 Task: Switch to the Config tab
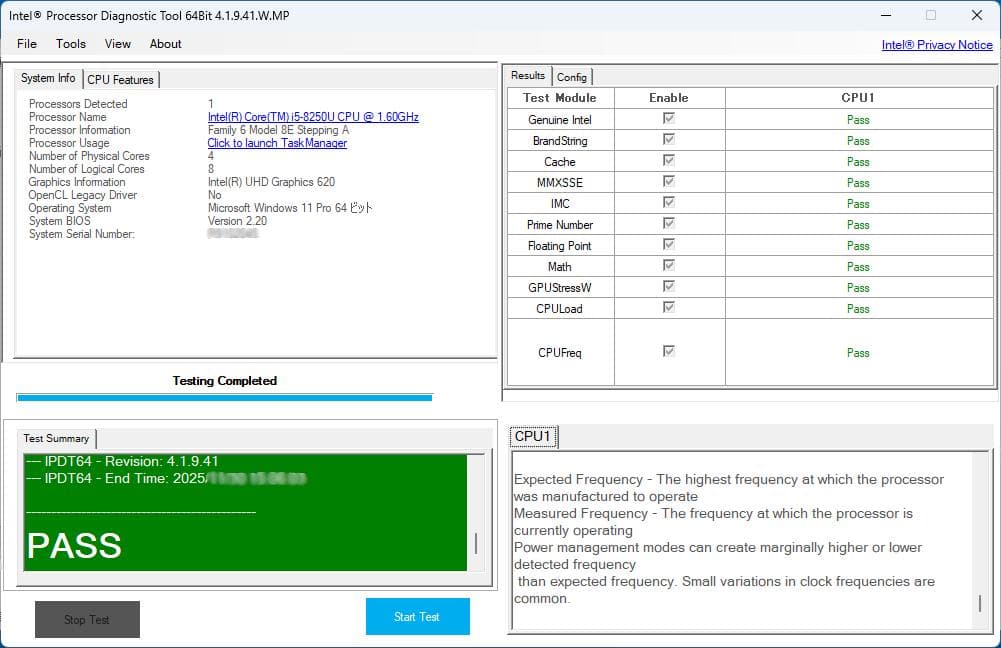click(572, 77)
